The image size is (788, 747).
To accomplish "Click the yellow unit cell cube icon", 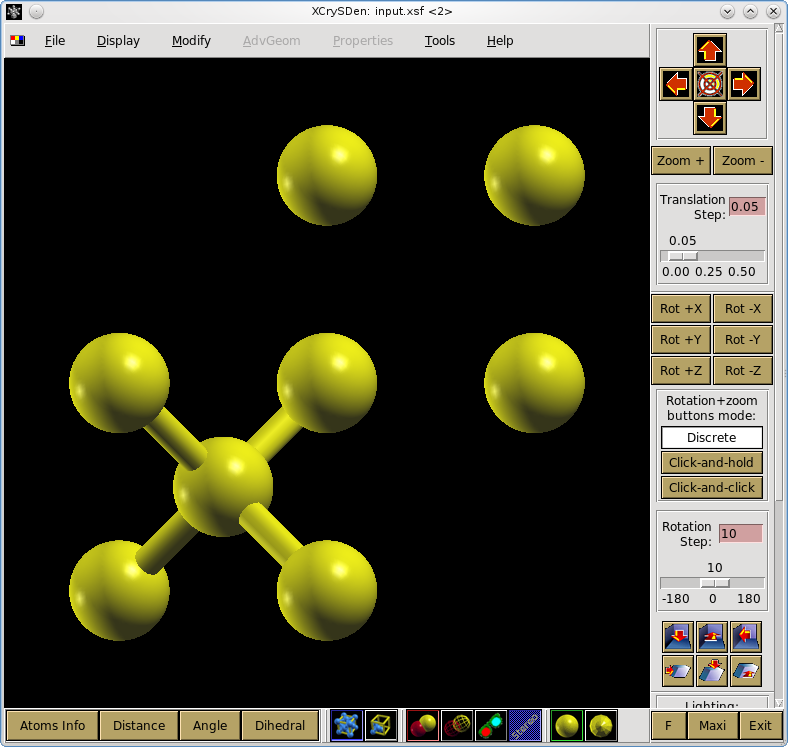I will 381,725.
